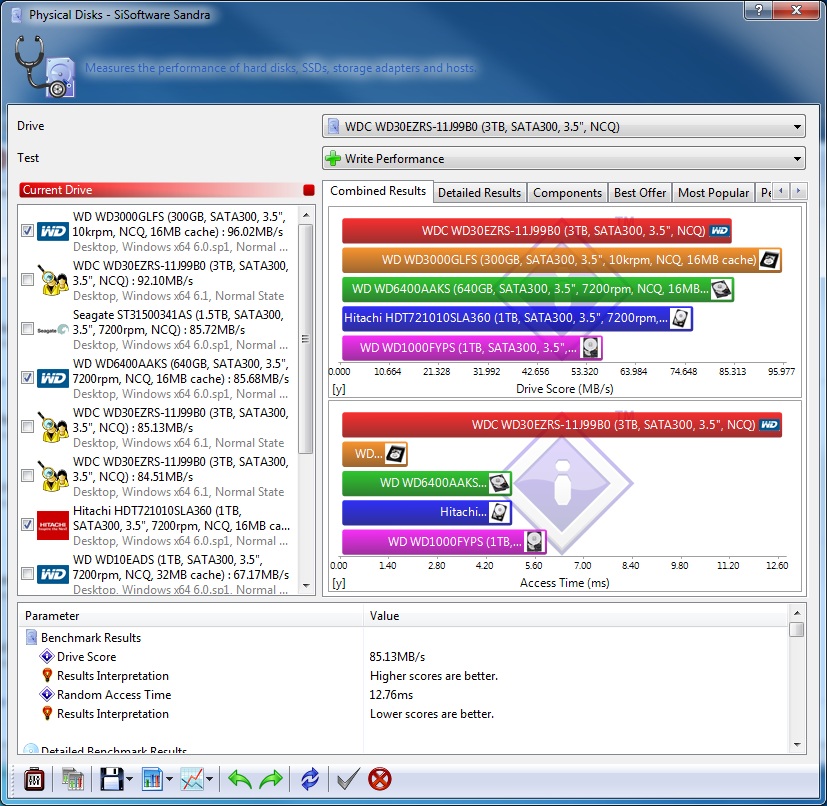Click the Benchmark Results page icon
Viewport: 827px width, 806px height.
pyautogui.click(x=31, y=637)
